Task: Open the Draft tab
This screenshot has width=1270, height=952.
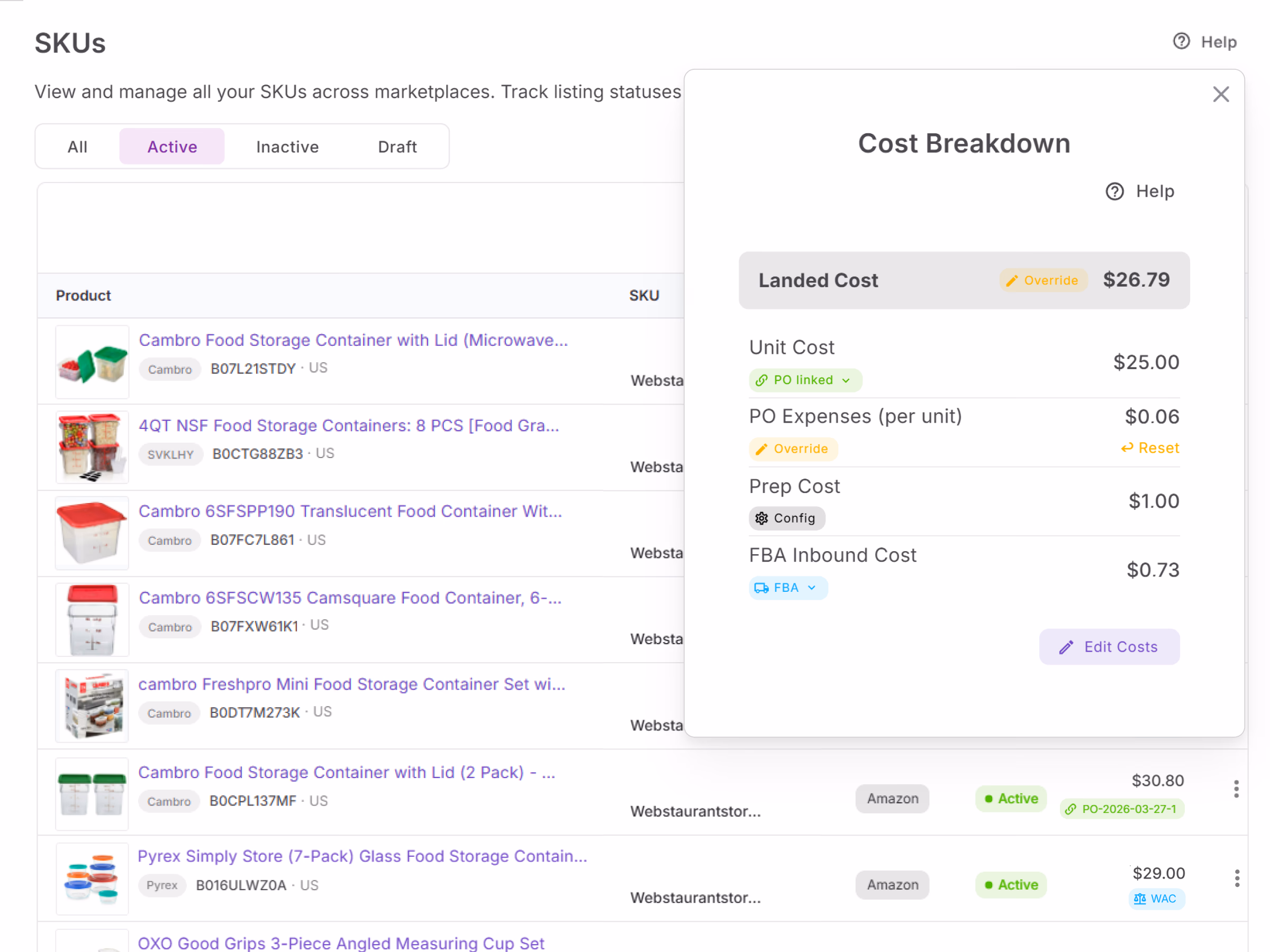Action: pos(397,147)
